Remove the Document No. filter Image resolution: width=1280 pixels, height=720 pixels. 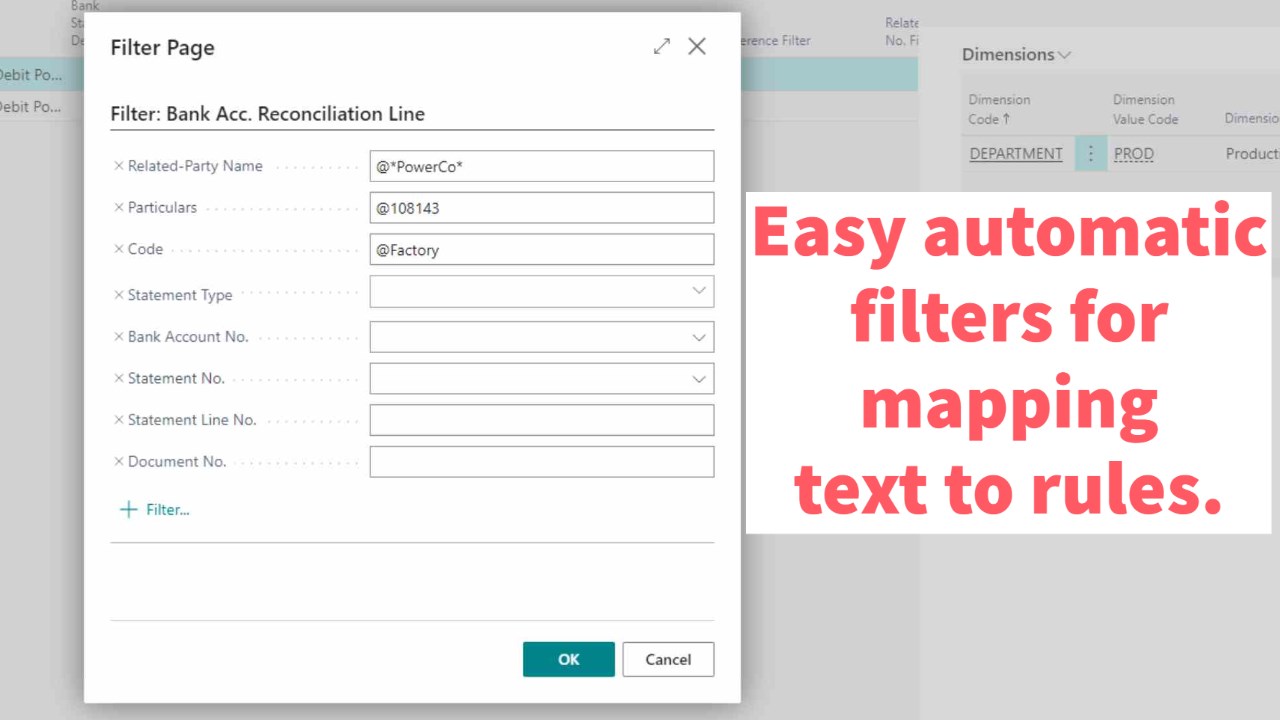point(119,462)
